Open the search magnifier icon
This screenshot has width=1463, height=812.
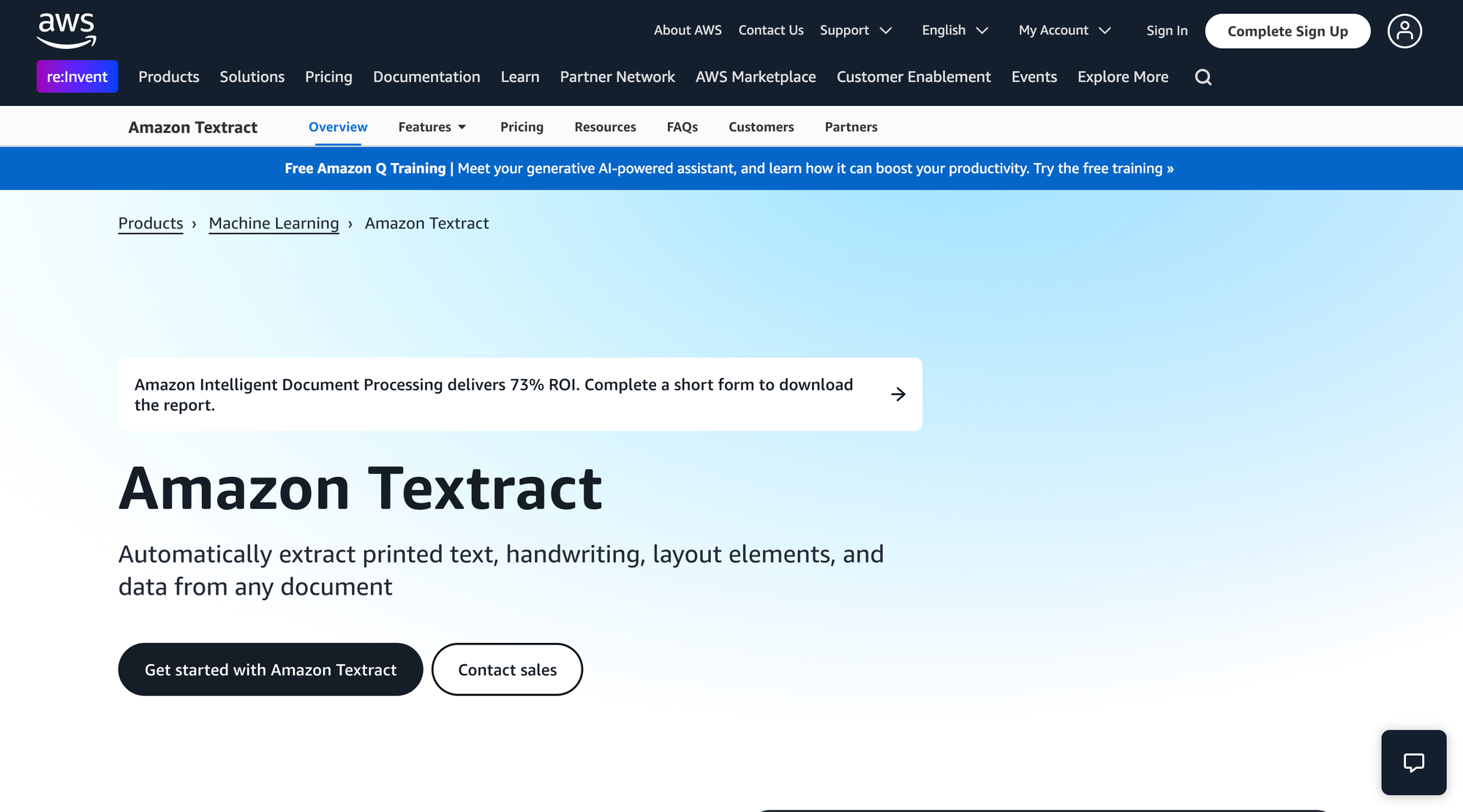tap(1203, 77)
